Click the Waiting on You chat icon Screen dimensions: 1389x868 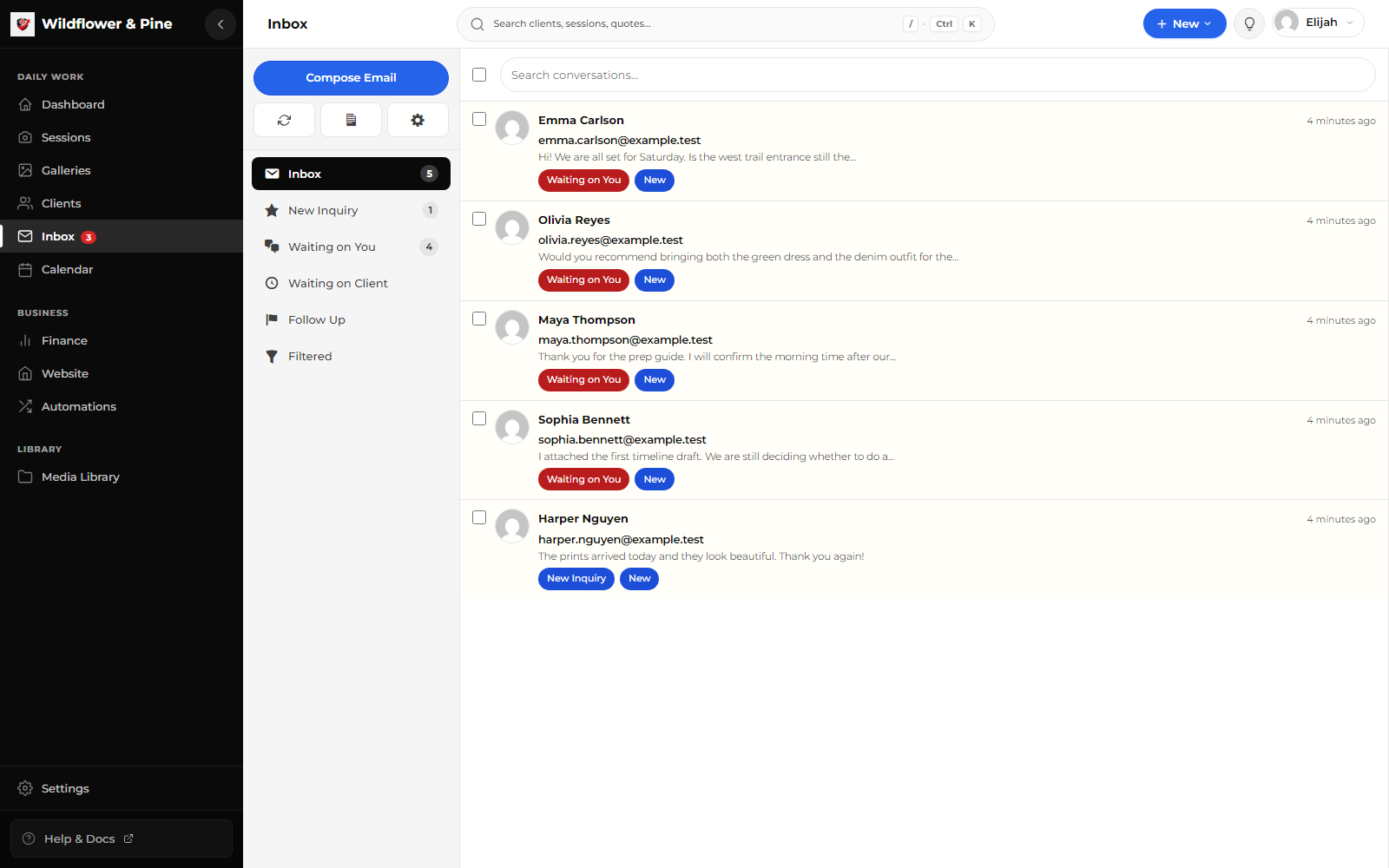pyautogui.click(x=272, y=247)
